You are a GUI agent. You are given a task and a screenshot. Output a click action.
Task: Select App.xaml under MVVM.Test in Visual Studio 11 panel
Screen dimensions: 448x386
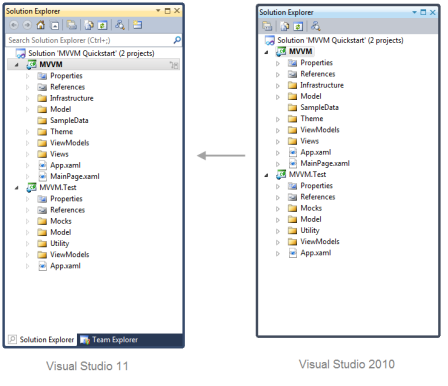pos(65,266)
